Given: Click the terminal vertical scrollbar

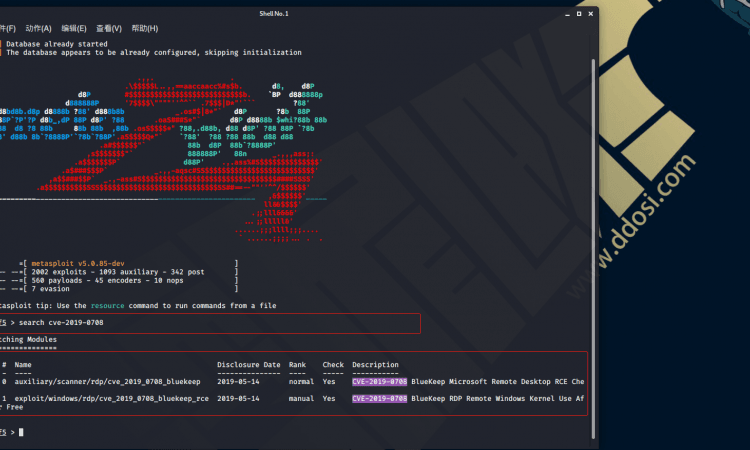Looking at the screenshot, I should (x=593, y=249).
